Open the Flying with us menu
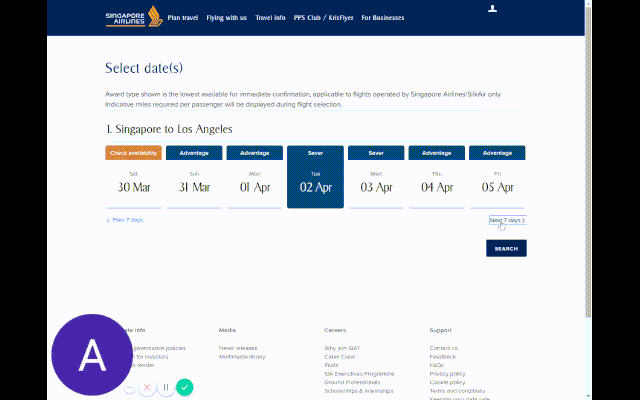This screenshot has height=400, width=640. [227, 17]
